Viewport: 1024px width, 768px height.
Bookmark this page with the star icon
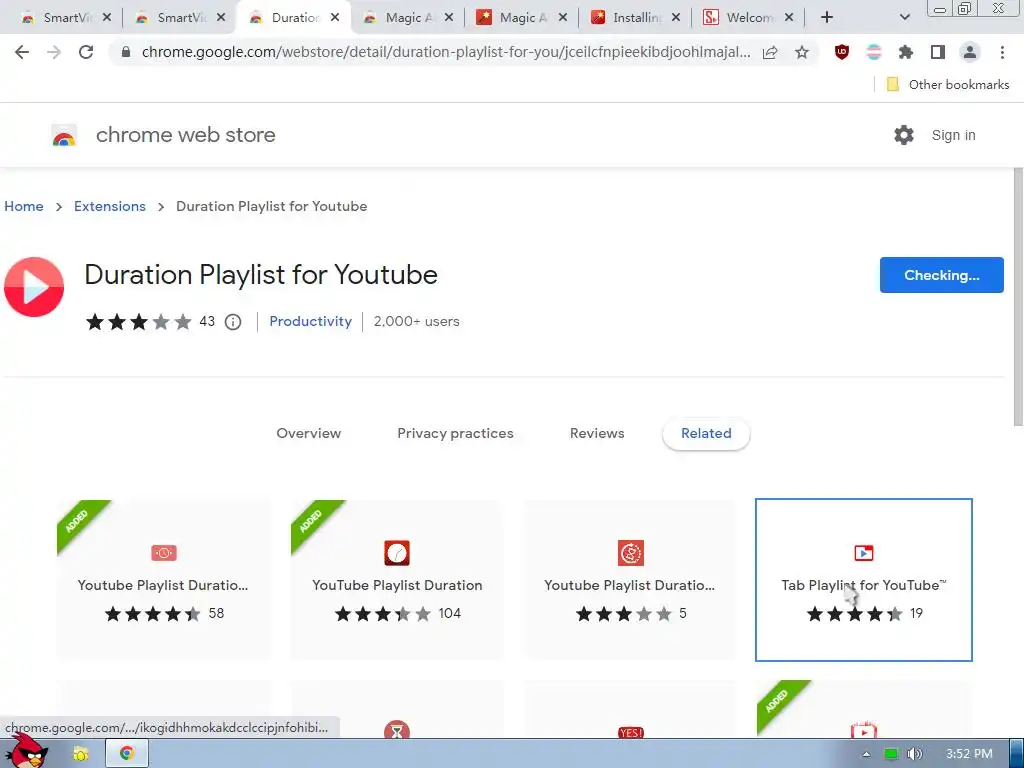pos(802,52)
